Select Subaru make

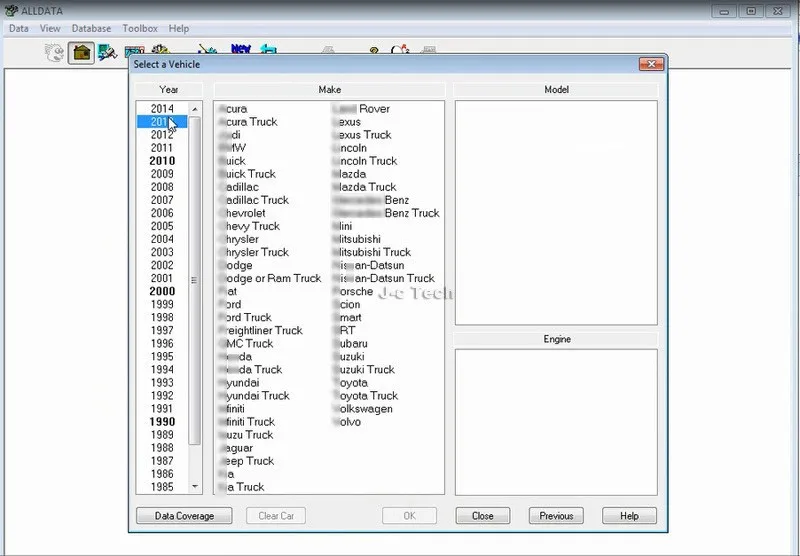[x=351, y=343]
